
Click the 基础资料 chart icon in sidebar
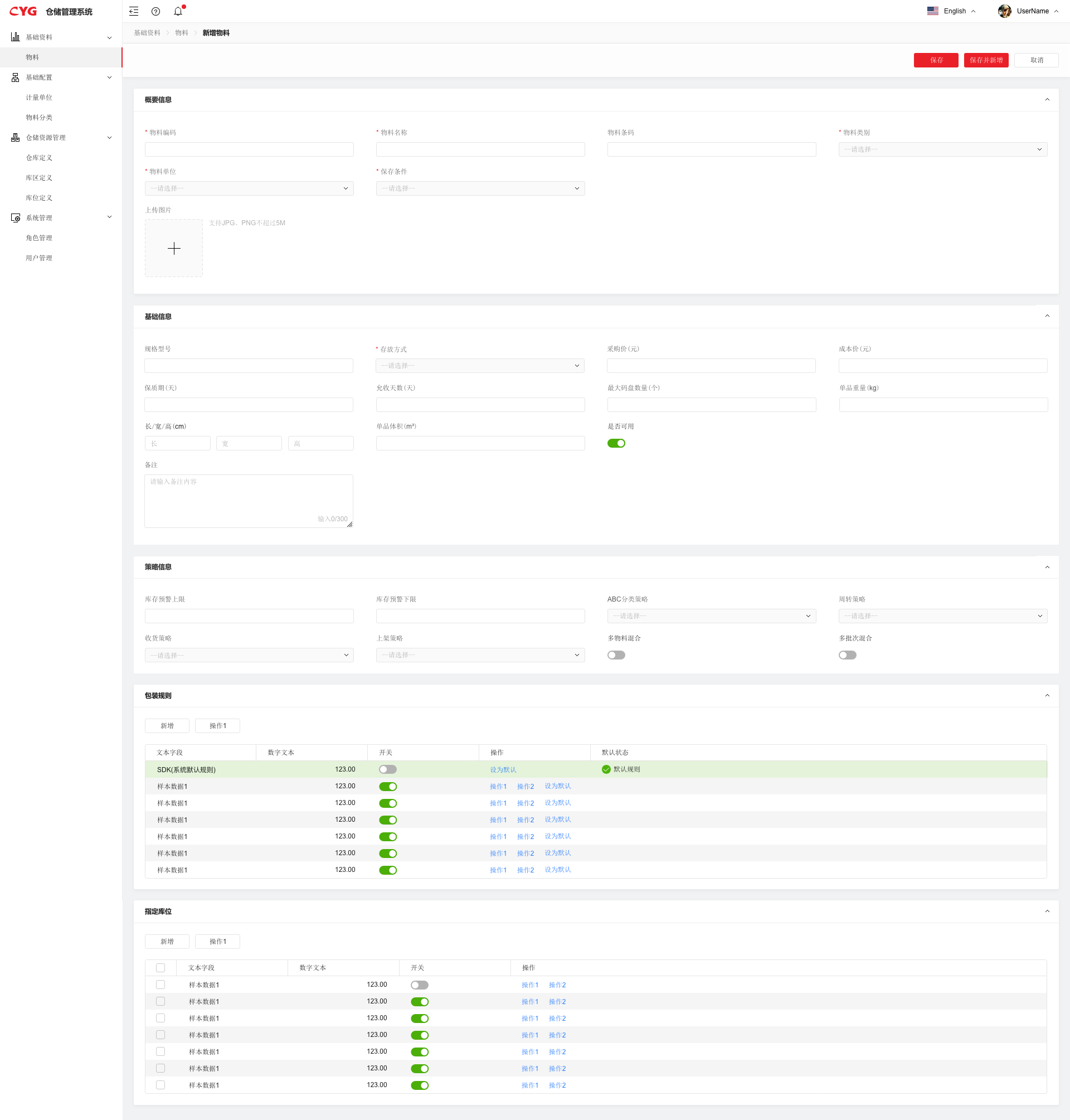click(16, 37)
